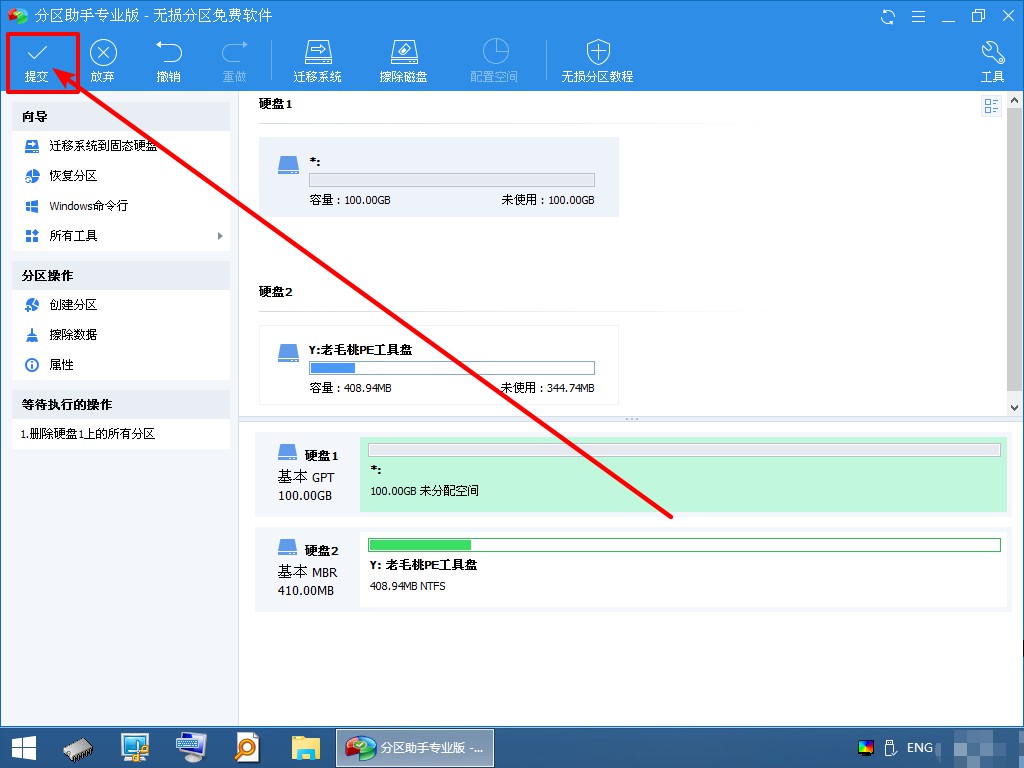Select the *: drive icon in 硬盘1 card
Viewport: 1024px width, 768px height.
(289, 165)
